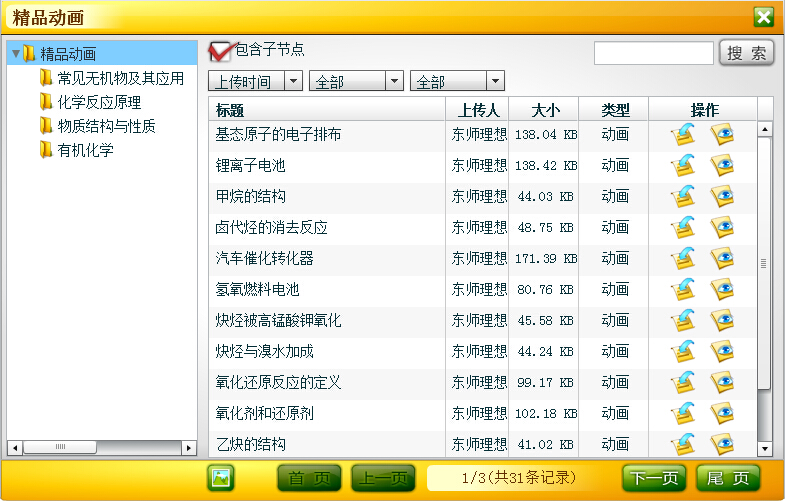Click preview eye icon for 锂离子电池

coord(722,165)
